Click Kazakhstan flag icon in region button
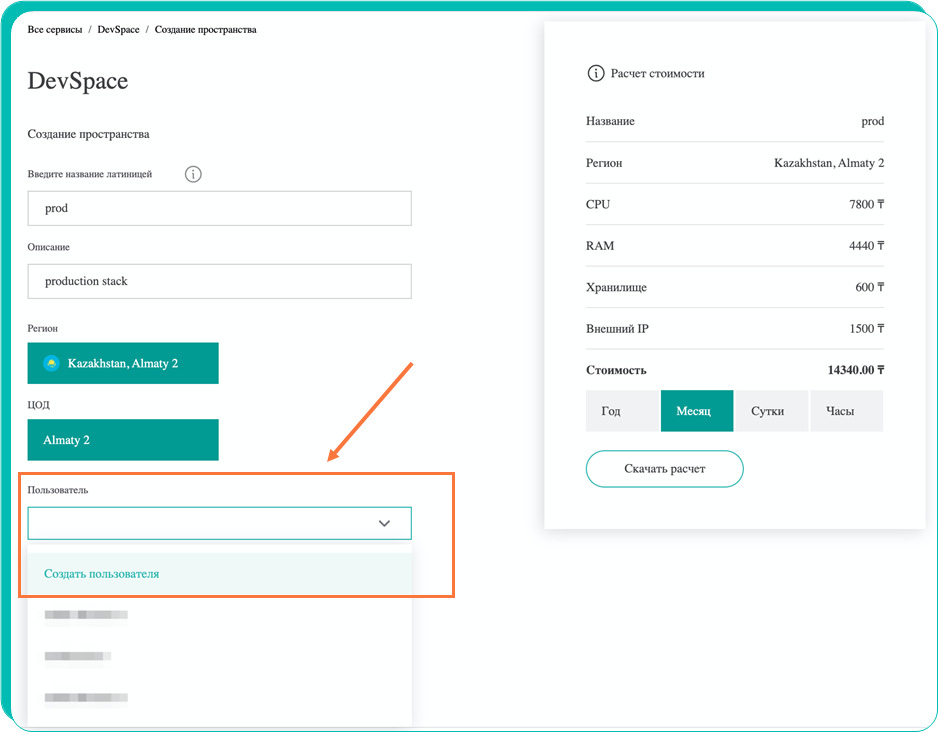Image resolution: width=938 pixels, height=732 pixels. [51, 363]
